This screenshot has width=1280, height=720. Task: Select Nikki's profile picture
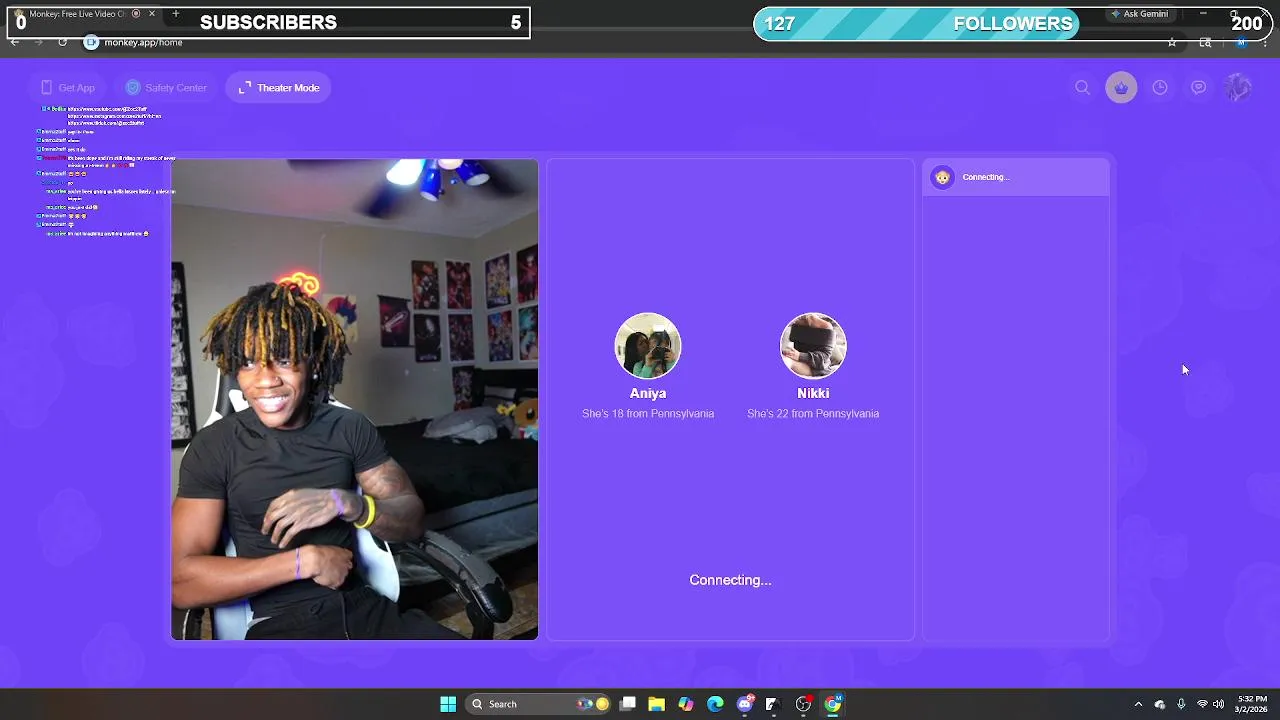pos(813,346)
